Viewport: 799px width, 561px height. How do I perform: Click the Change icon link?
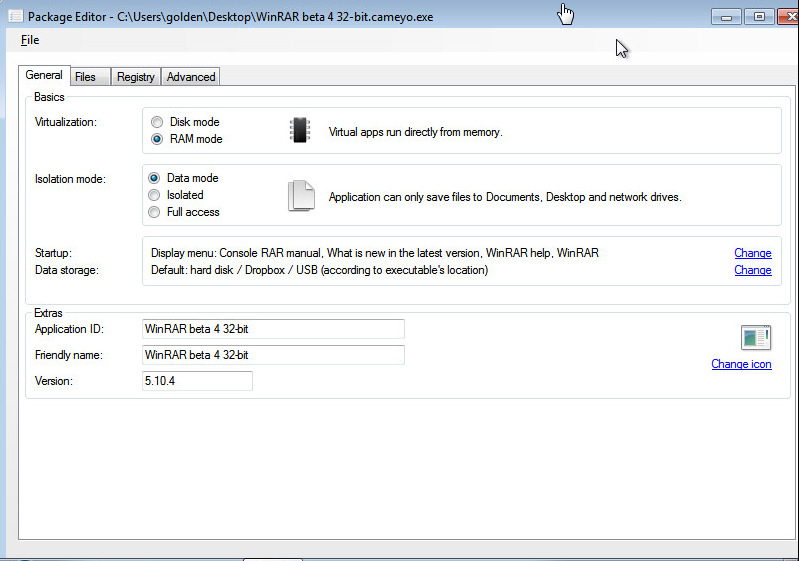coord(741,364)
